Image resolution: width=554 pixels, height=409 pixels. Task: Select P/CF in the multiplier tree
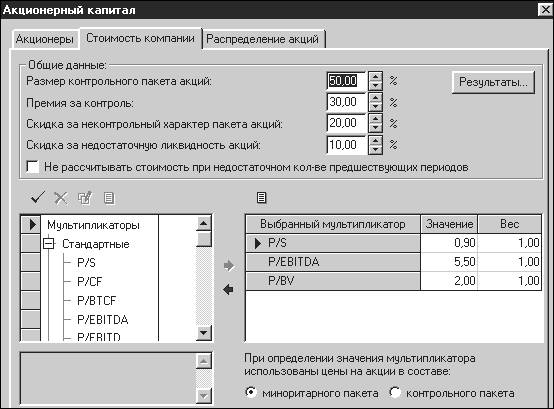pyautogui.click(x=90, y=281)
